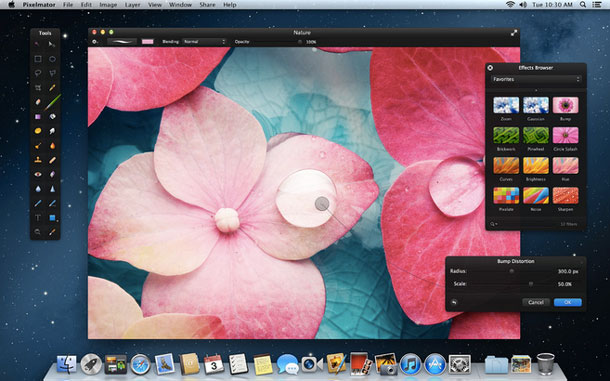This screenshot has height=381, width=610.
Task: Choose the Pixelate effect thumbnail
Action: pos(506,195)
